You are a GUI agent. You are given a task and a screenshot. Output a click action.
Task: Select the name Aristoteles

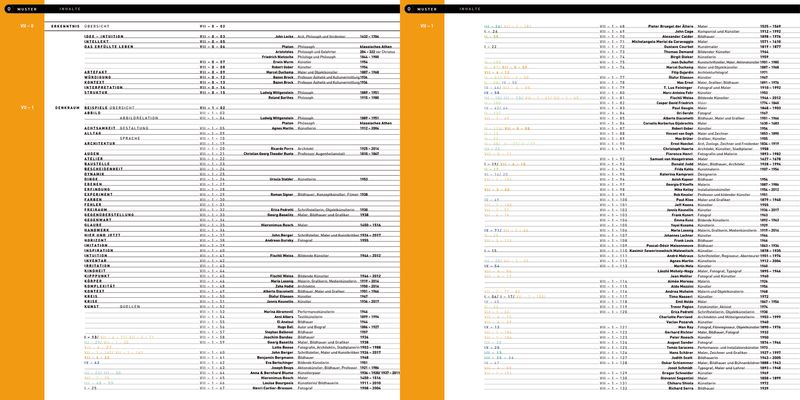285,52
